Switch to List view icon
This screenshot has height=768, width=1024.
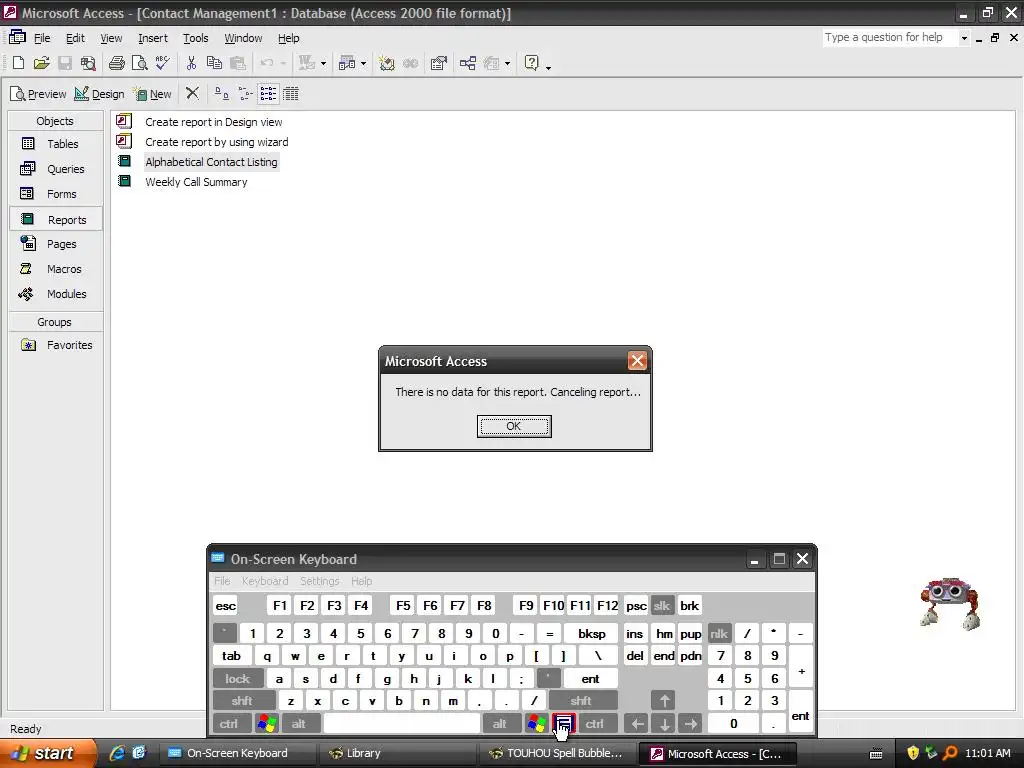(x=268, y=93)
